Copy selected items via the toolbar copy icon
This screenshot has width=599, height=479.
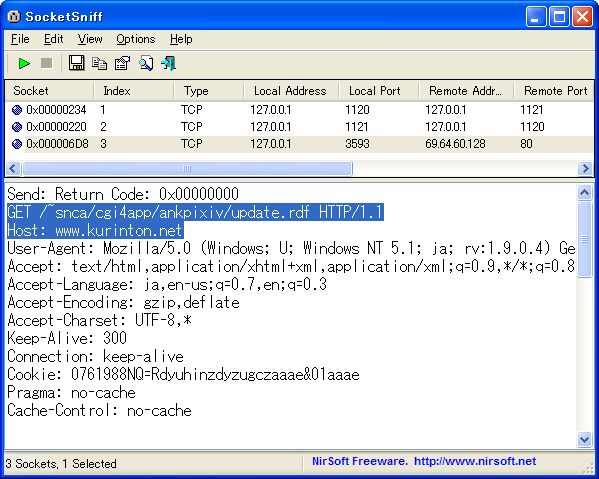point(99,63)
